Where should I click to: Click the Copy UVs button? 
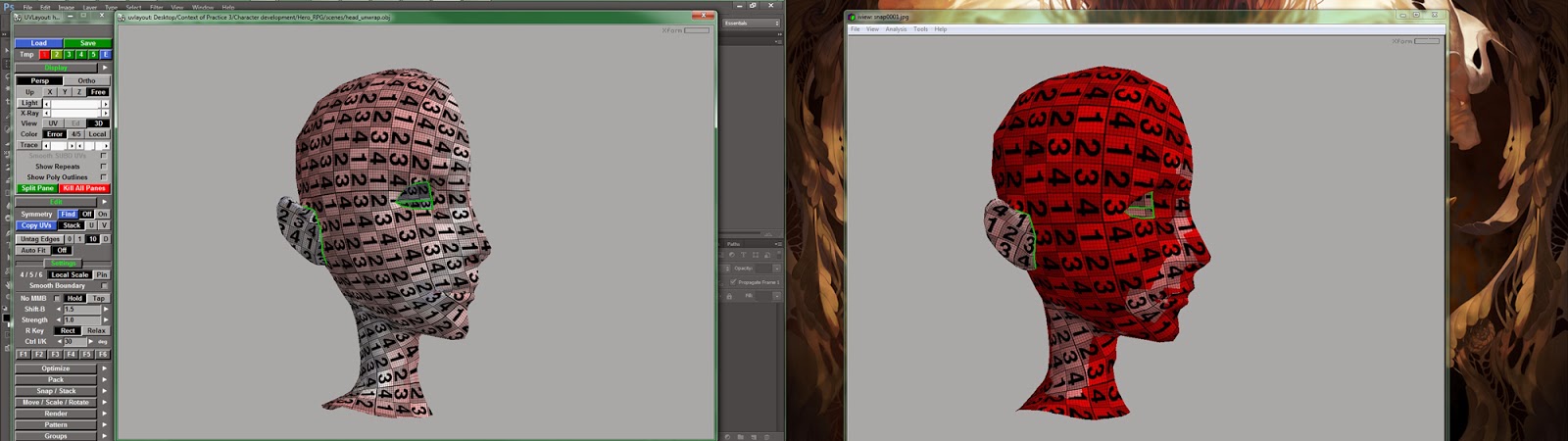(x=37, y=225)
